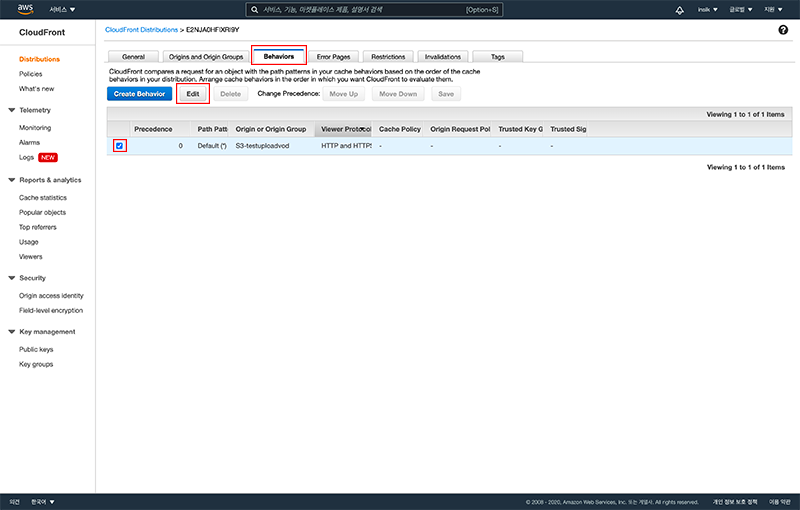Focus the AWS services search field
Image resolution: width=800 pixels, height=510 pixels.
click(374, 10)
